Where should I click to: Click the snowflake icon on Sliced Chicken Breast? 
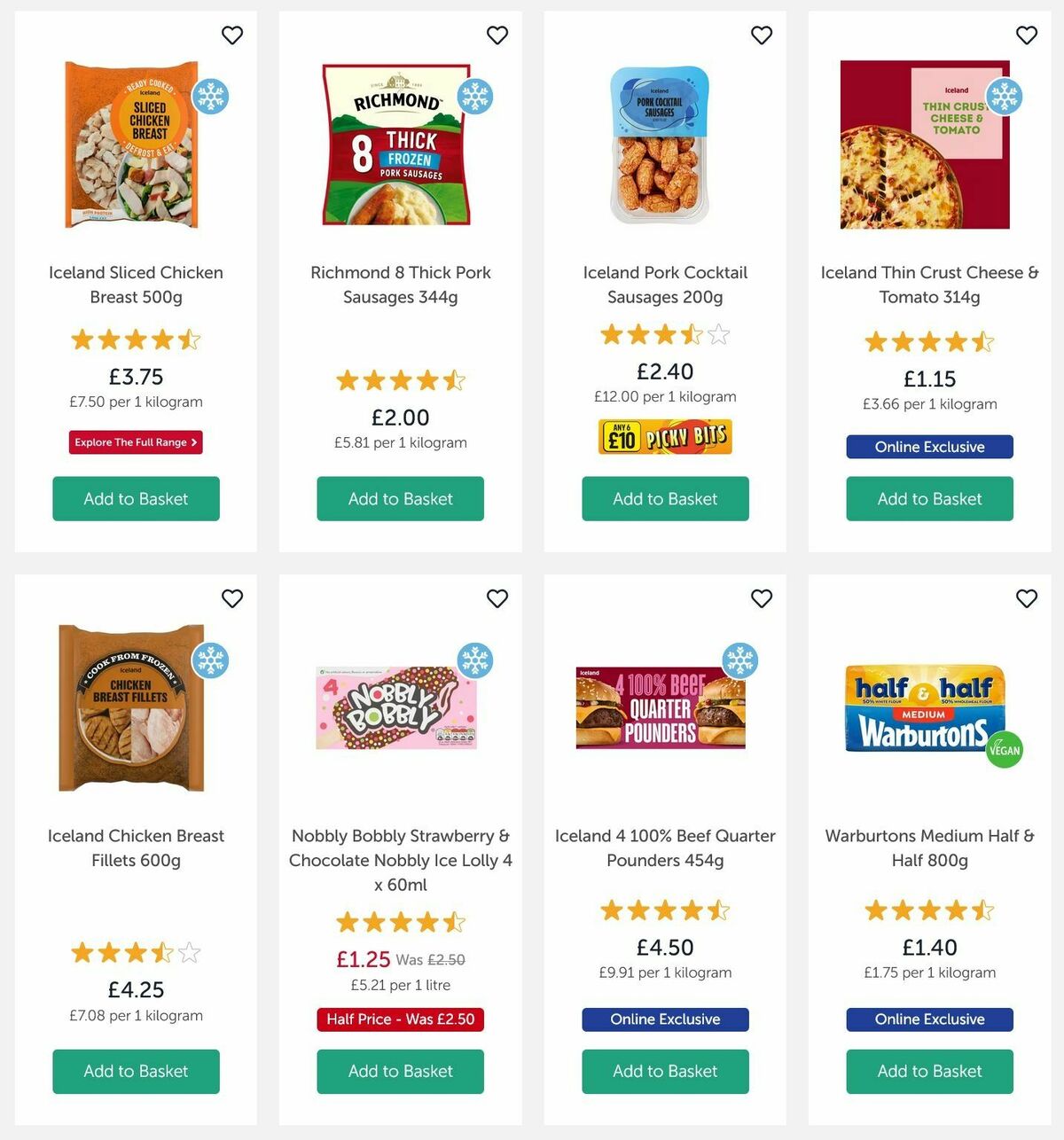pos(211,98)
